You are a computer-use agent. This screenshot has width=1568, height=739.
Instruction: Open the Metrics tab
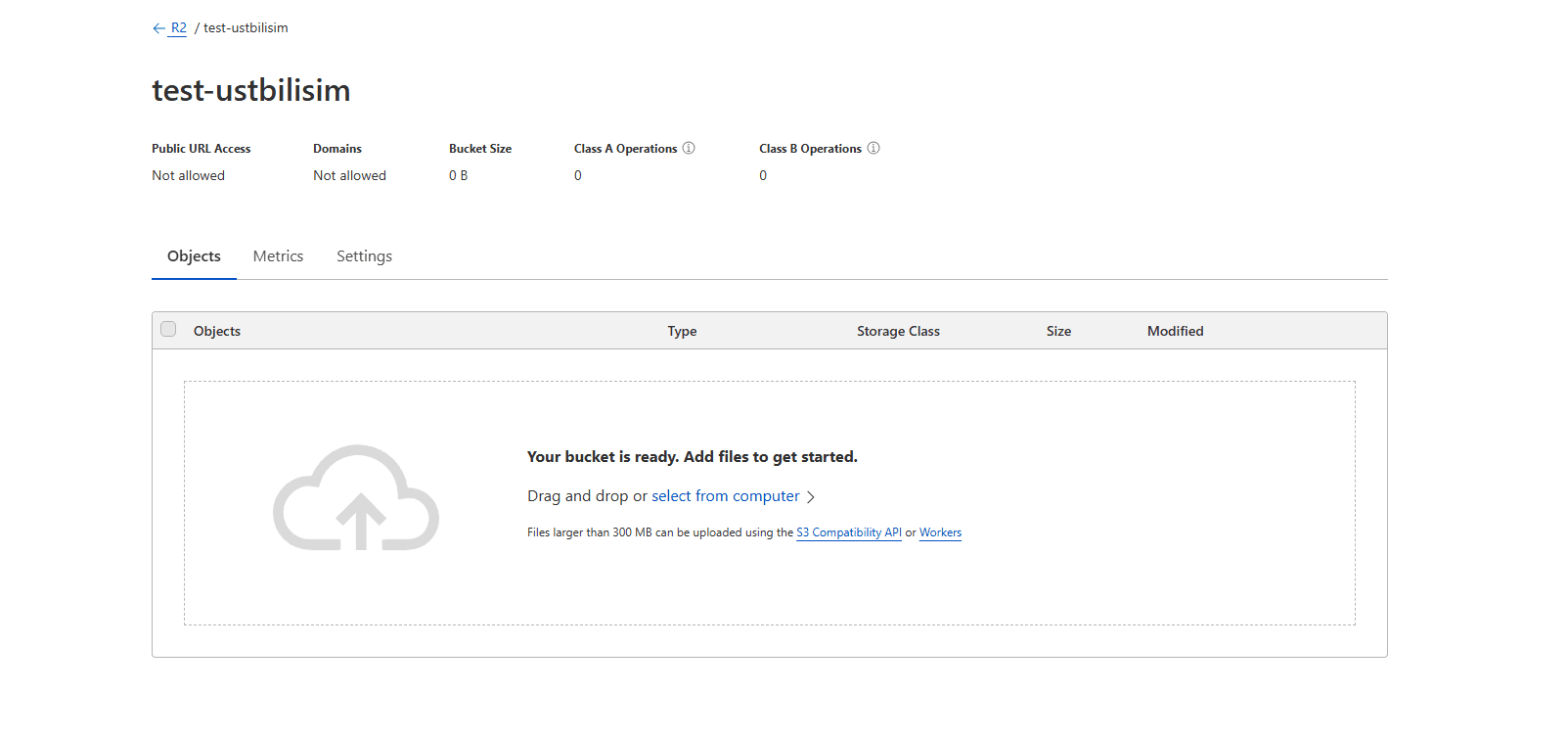click(x=278, y=256)
